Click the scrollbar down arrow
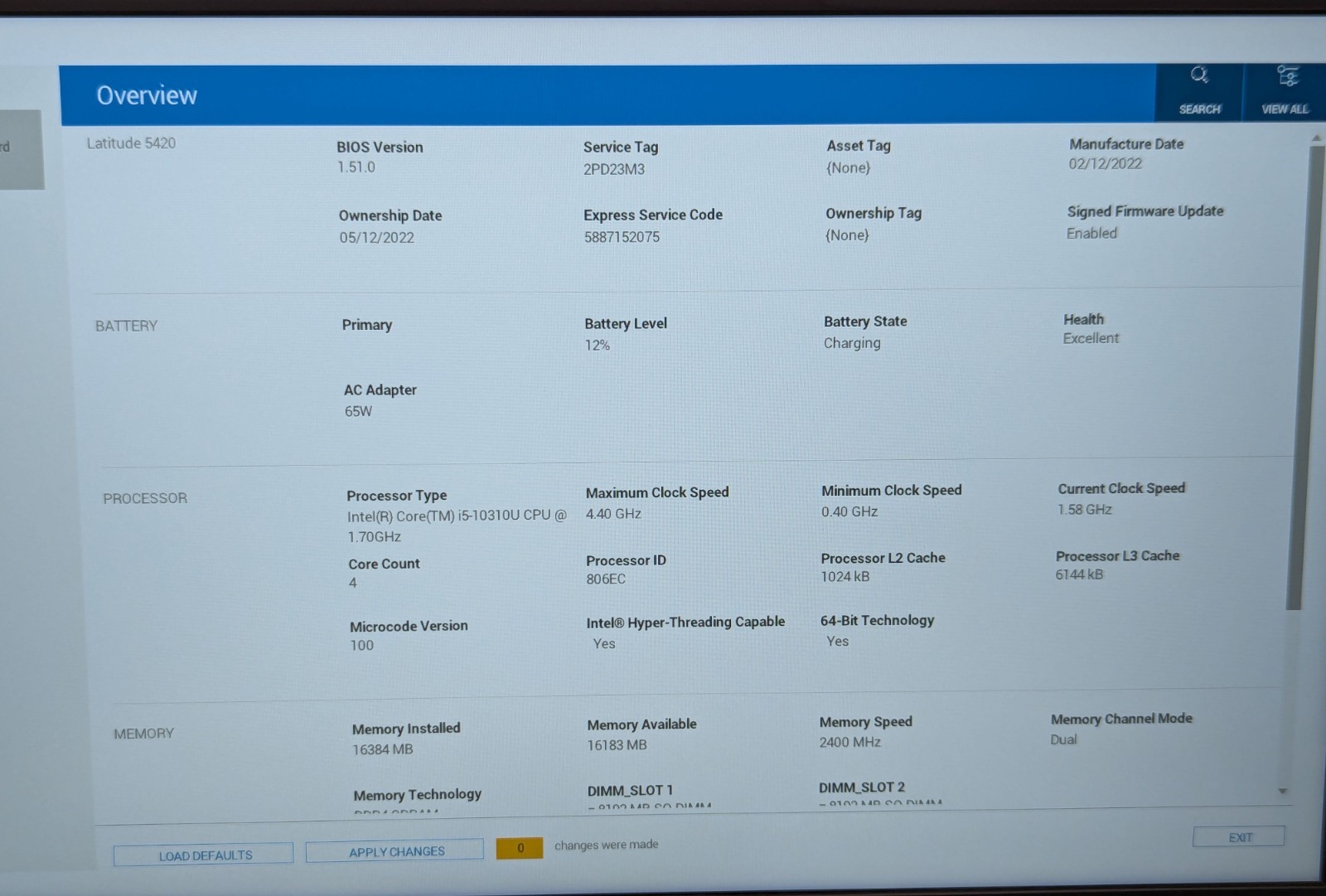This screenshot has height=896, width=1326. pos(1283,792)
